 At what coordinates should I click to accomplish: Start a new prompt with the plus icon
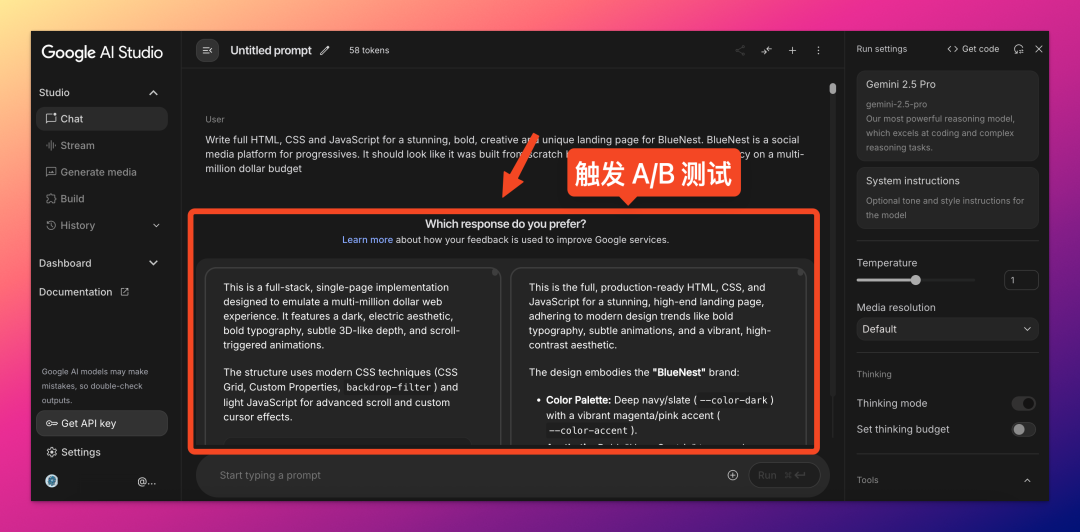point(792,50)
